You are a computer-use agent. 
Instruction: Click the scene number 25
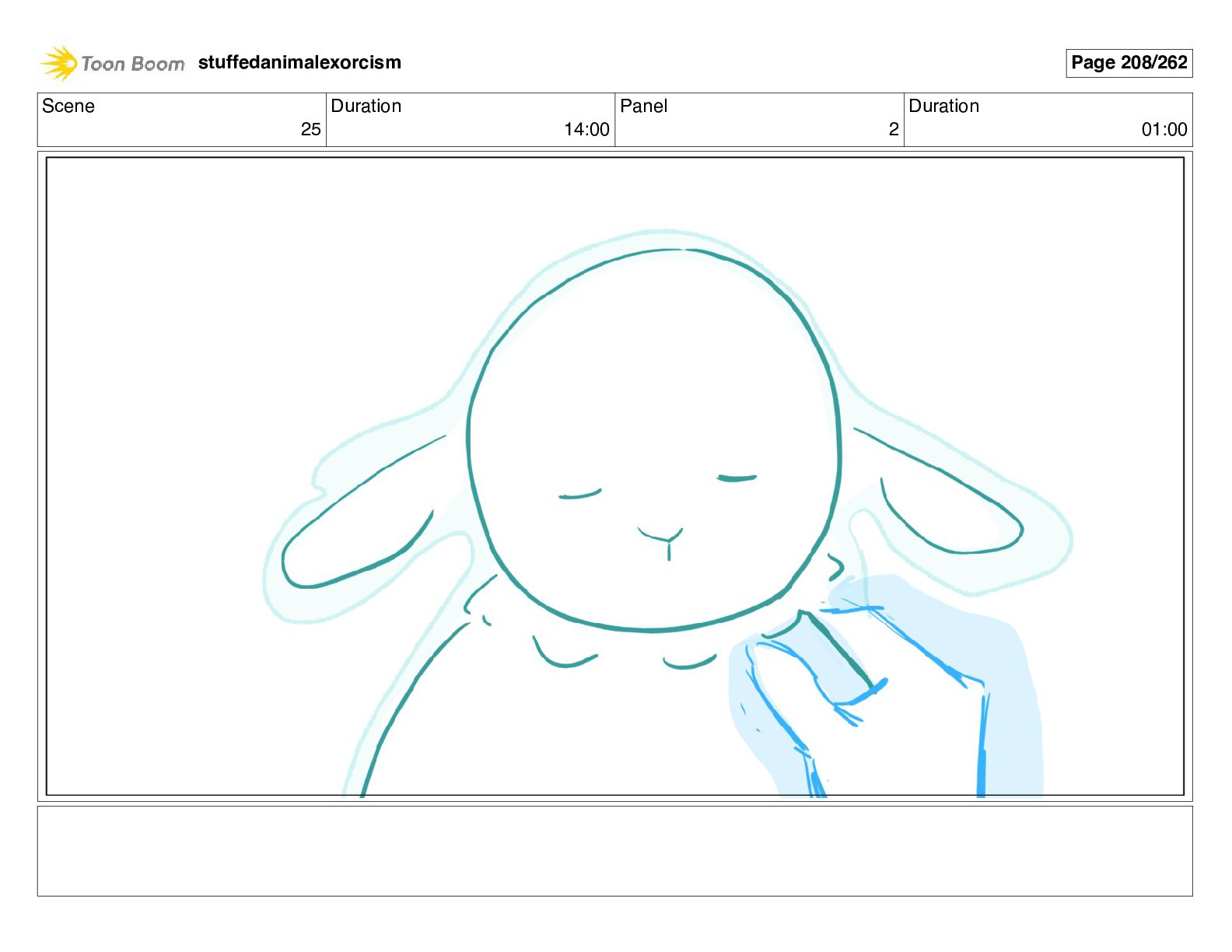(x=310, y=129)
